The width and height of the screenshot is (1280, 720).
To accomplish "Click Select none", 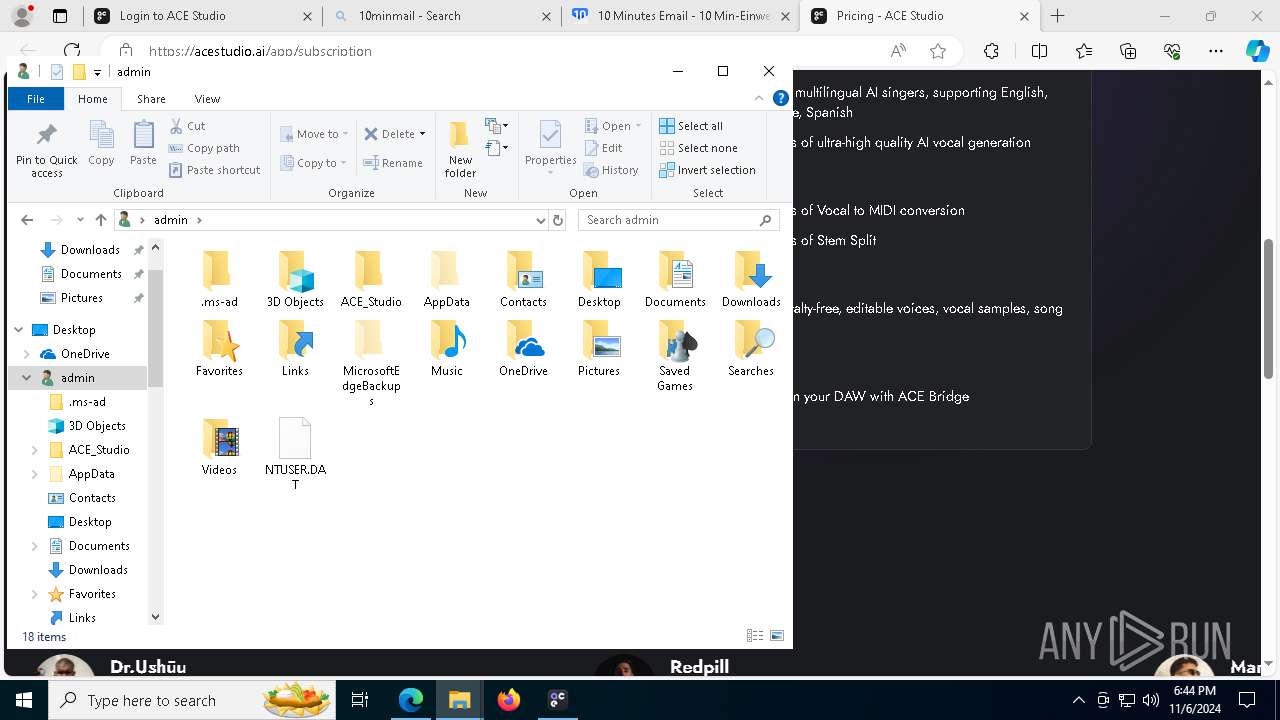I will click(698, 148).
